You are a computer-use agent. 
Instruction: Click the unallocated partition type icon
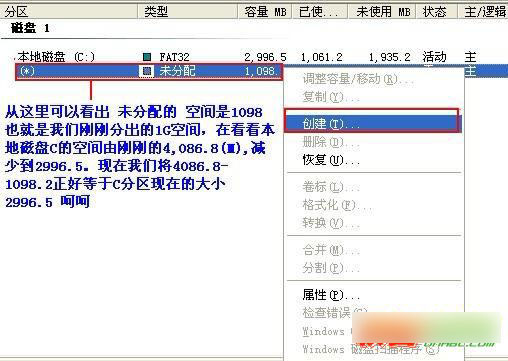(147, 71)
